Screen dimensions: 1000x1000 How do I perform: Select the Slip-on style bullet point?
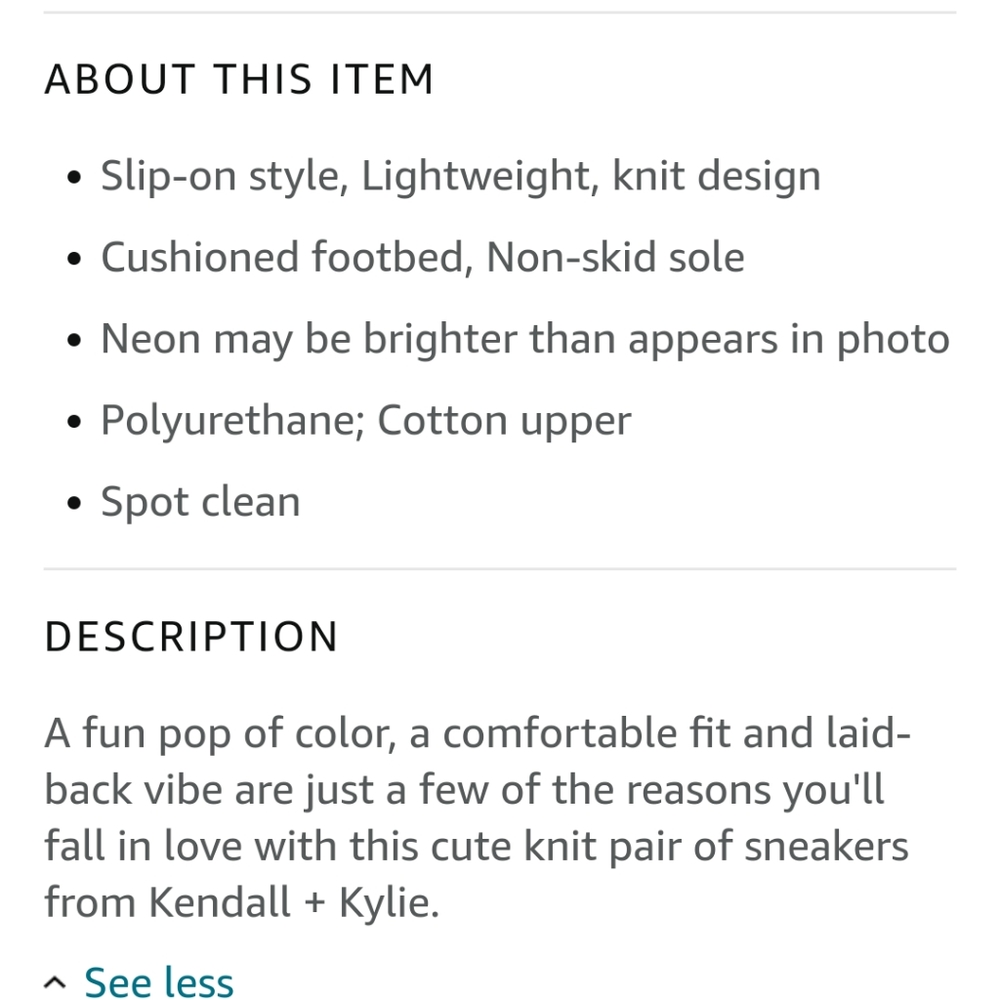click(x=460, y=175)
